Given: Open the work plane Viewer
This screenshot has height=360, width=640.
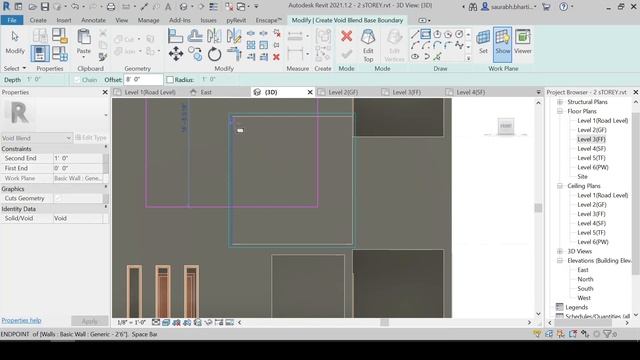Looking at the screenshot, I should [x=522, y=42].
